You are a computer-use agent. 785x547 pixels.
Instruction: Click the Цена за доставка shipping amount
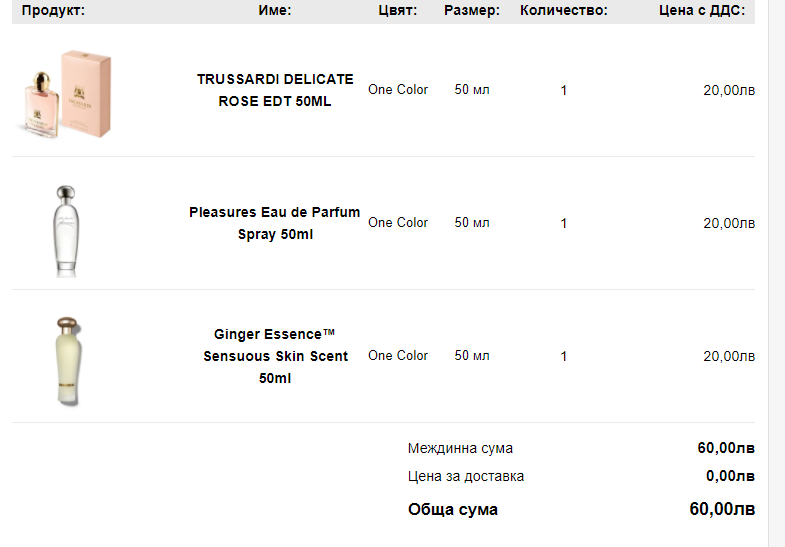[730, 476]
